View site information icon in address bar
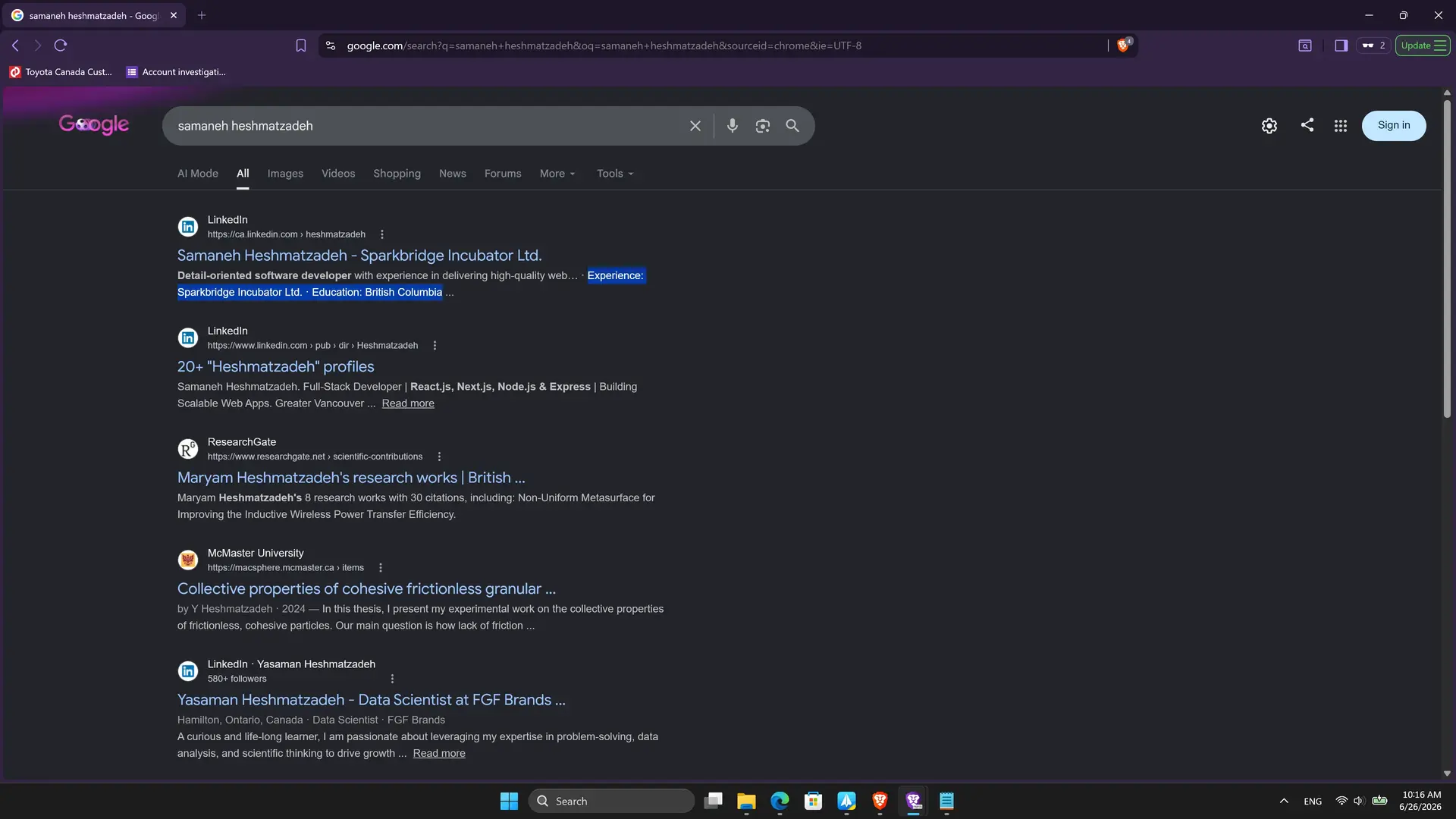Viewport: 1456px width, 819px height. pos(331,45)
